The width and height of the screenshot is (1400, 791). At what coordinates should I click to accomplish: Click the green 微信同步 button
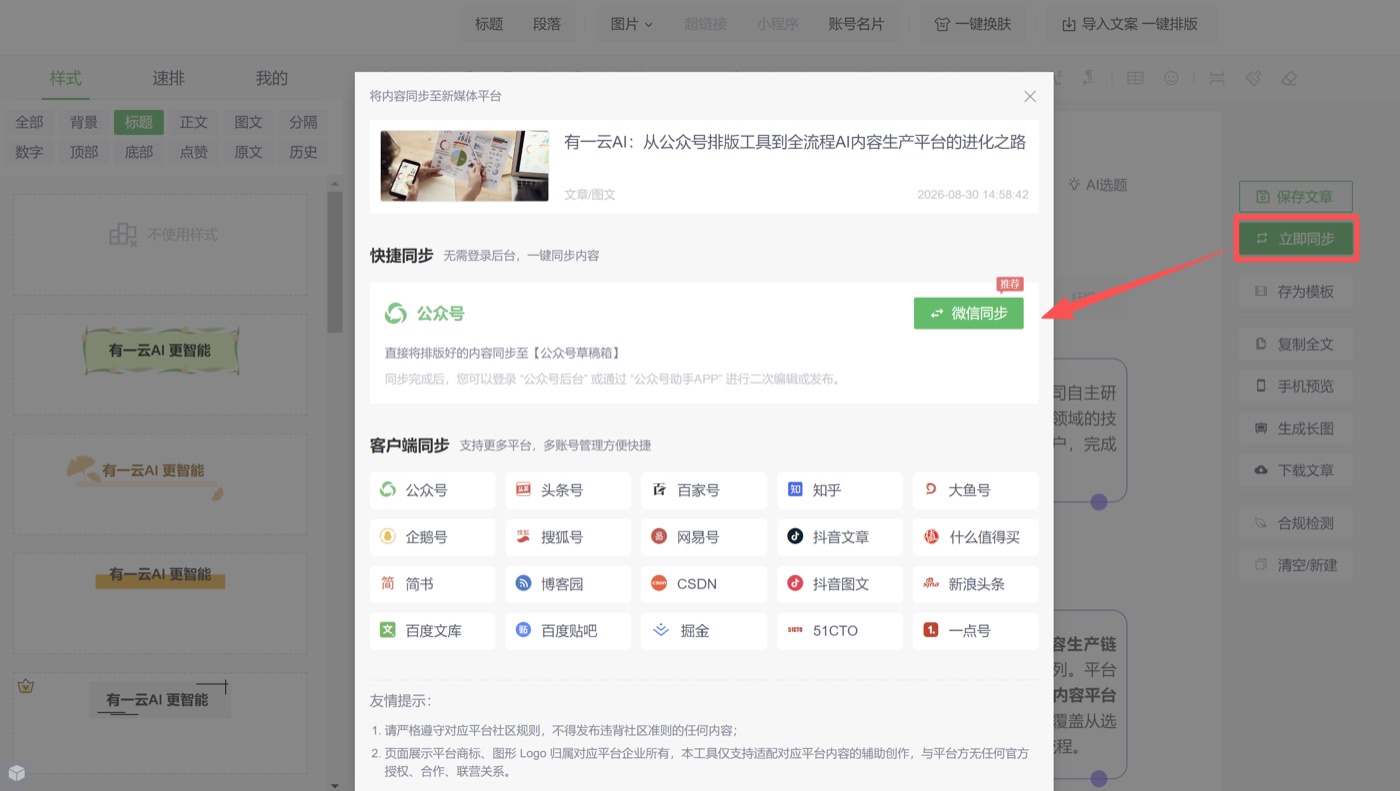click(x=968, y=313)
